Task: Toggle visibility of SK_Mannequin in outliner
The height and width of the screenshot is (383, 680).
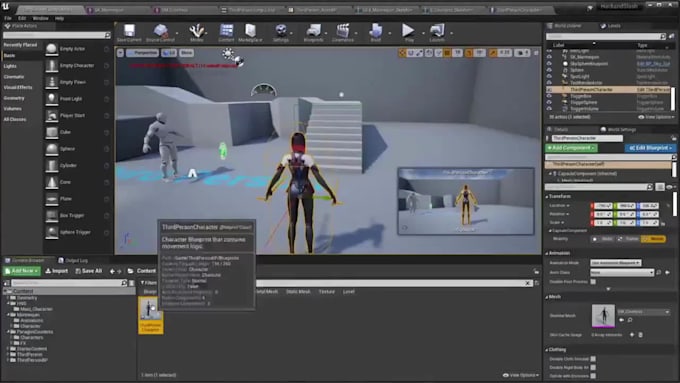Action: 549,57
